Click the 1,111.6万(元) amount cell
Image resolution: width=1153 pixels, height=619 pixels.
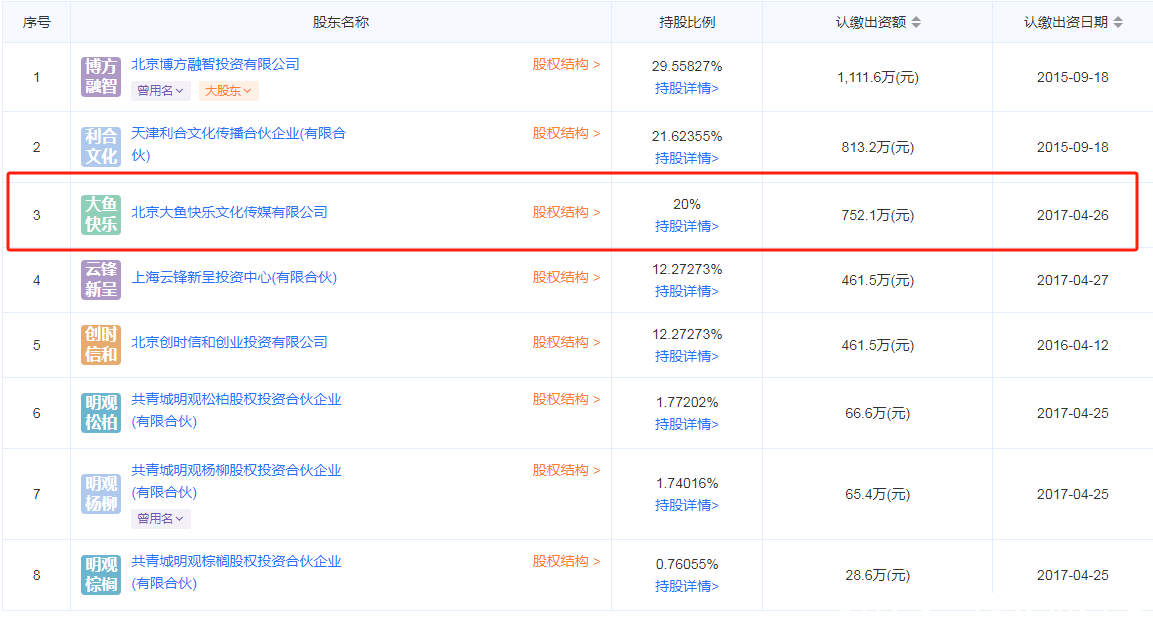877,77
